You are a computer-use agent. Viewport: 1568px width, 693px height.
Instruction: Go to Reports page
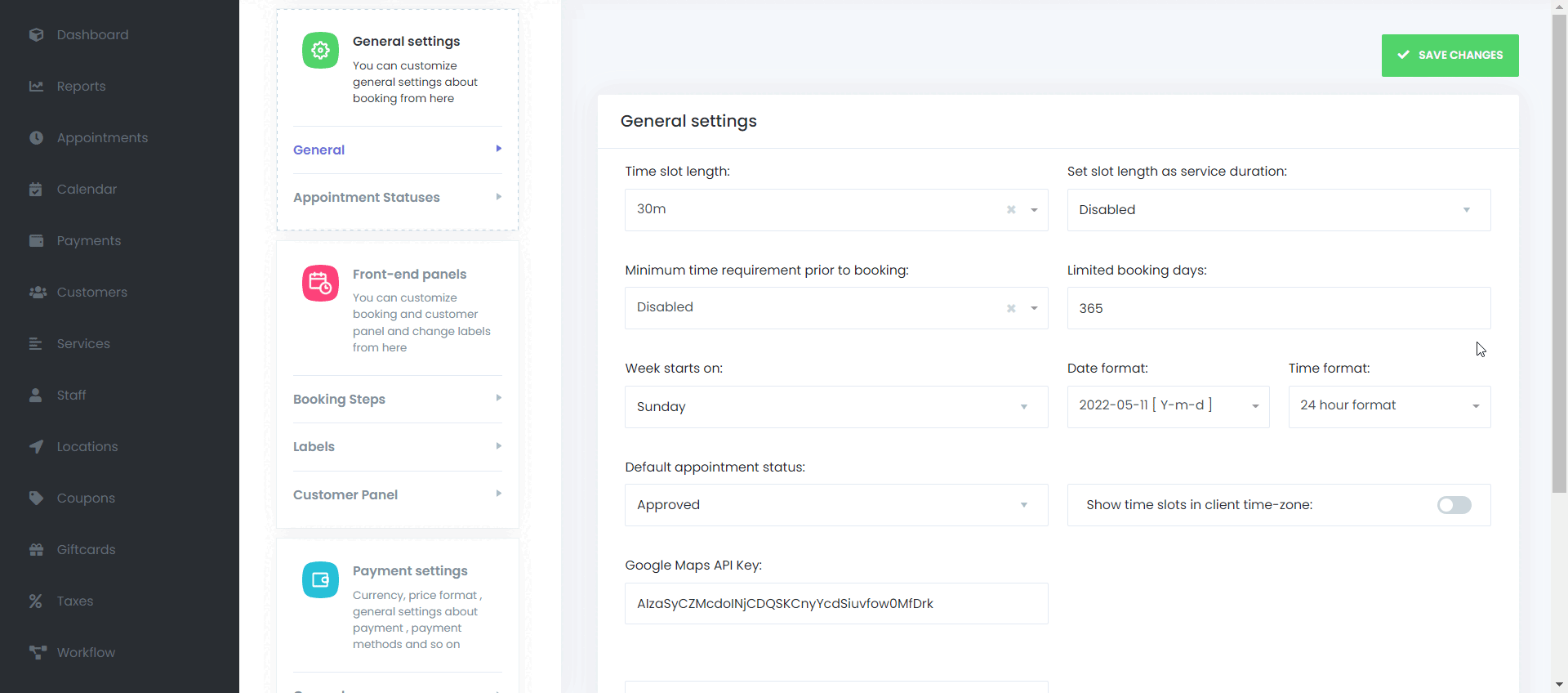pos(81,86)
